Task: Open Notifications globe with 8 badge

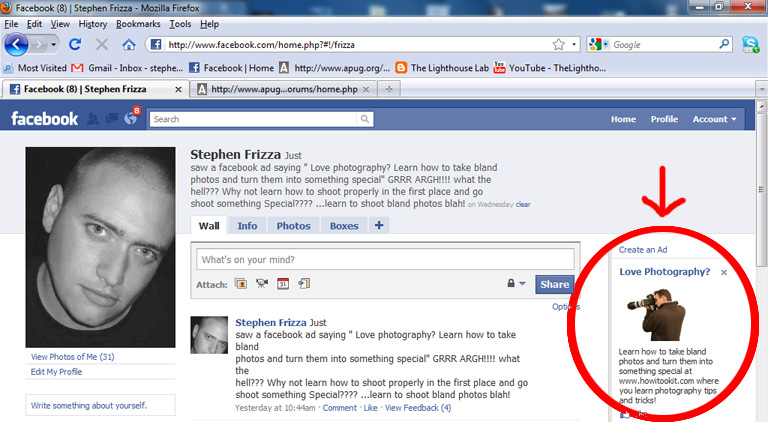Action: click(131, 117)
